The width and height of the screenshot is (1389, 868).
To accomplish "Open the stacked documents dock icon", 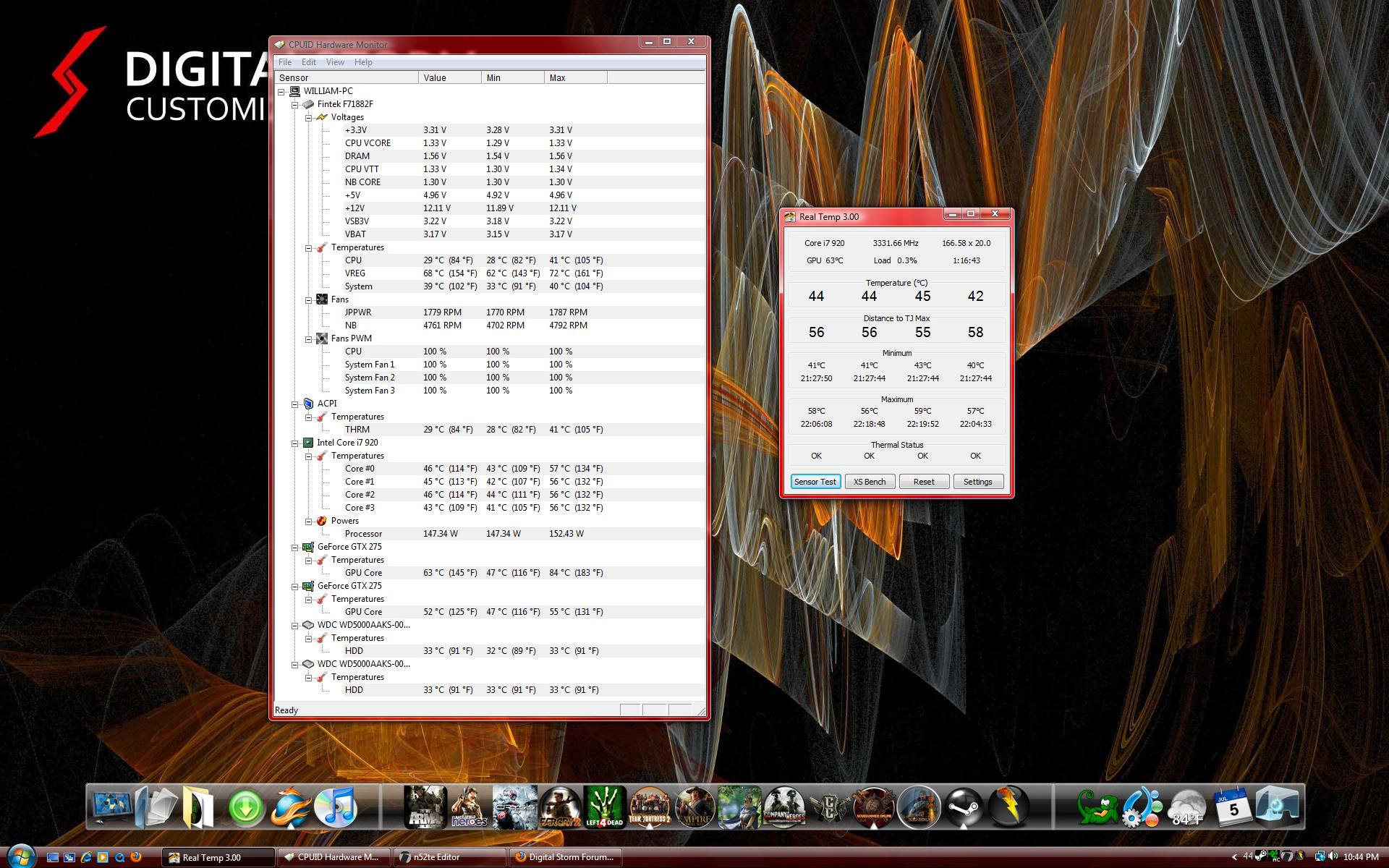I will 158,807.
